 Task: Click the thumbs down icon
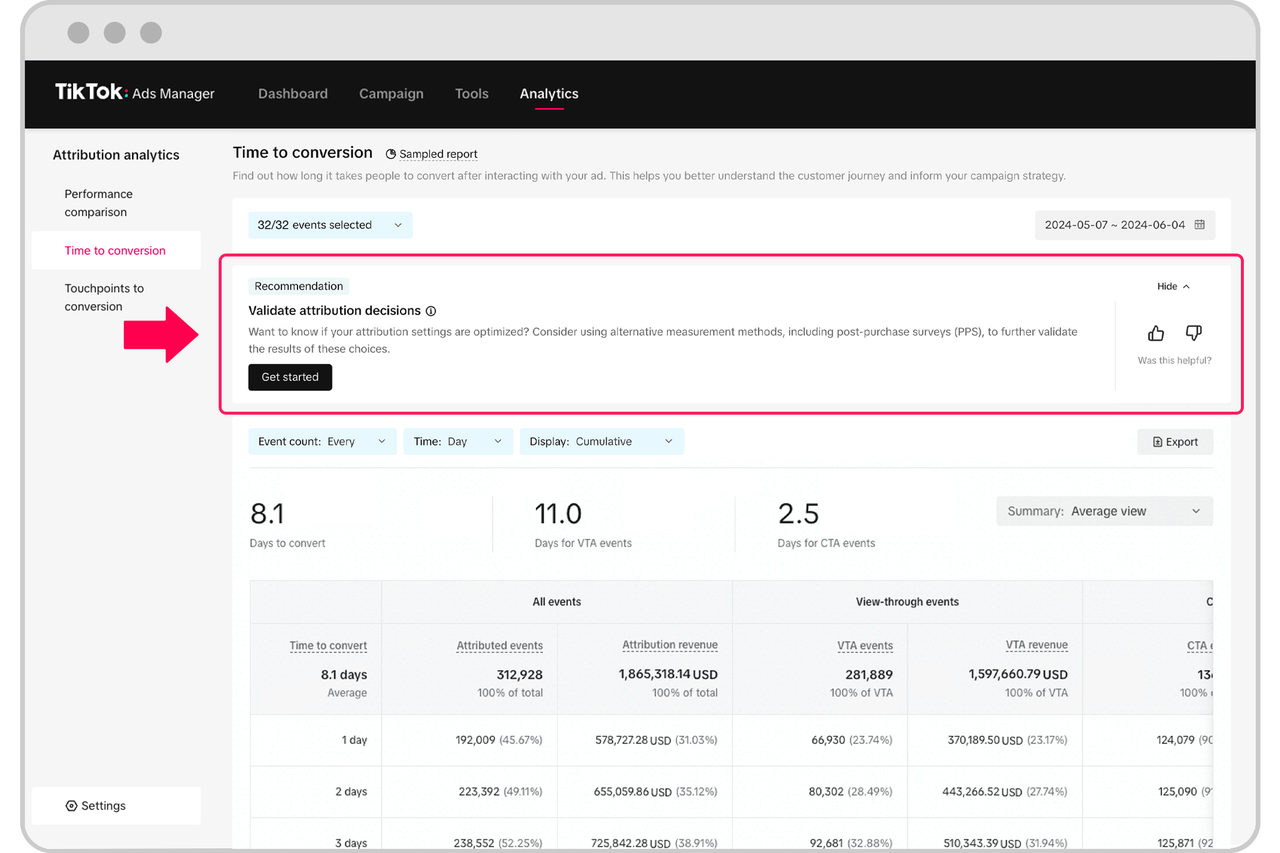1193,333
